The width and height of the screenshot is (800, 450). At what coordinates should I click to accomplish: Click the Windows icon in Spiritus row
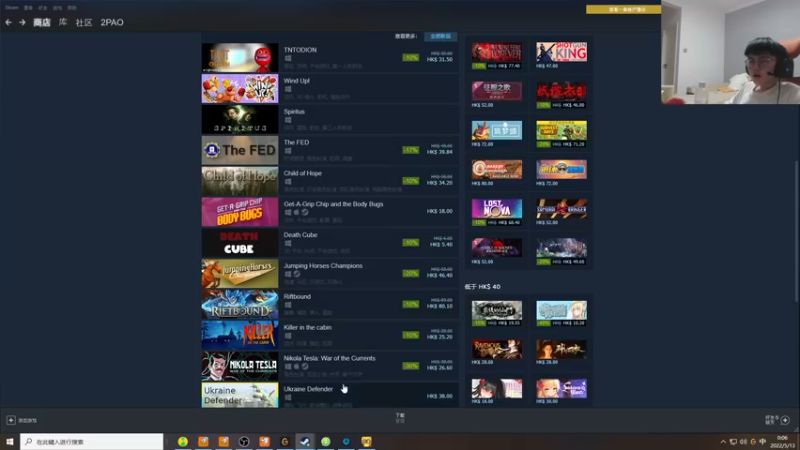(x=288, y=120)
